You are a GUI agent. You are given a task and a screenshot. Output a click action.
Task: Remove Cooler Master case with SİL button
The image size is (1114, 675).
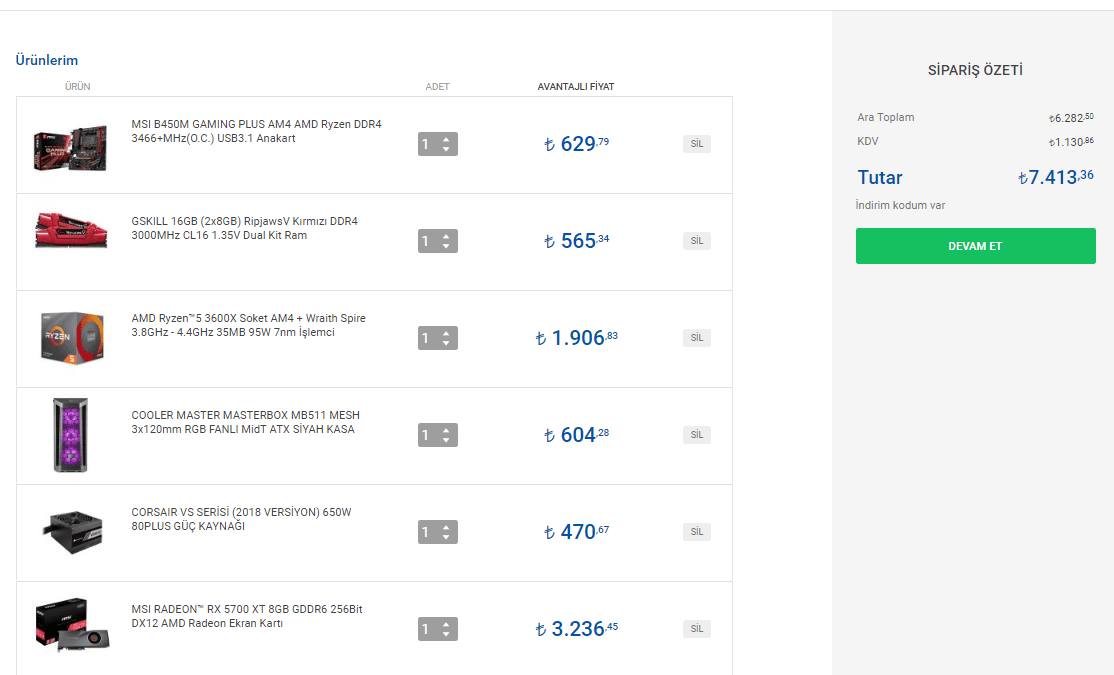point(697,435)
